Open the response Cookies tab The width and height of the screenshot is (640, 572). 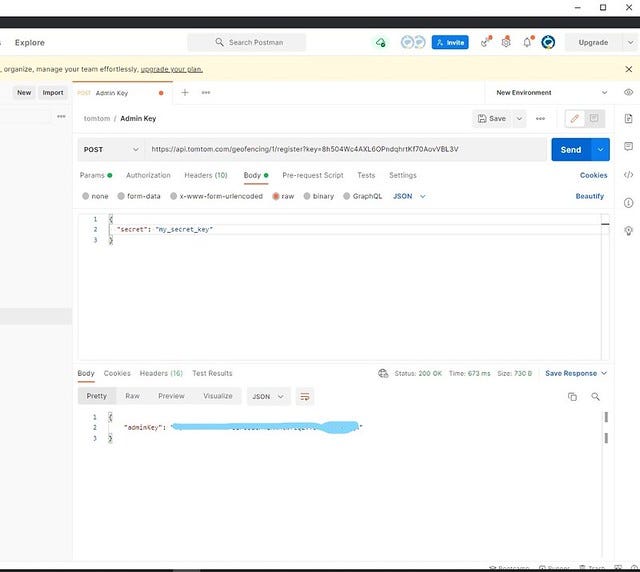117,373
